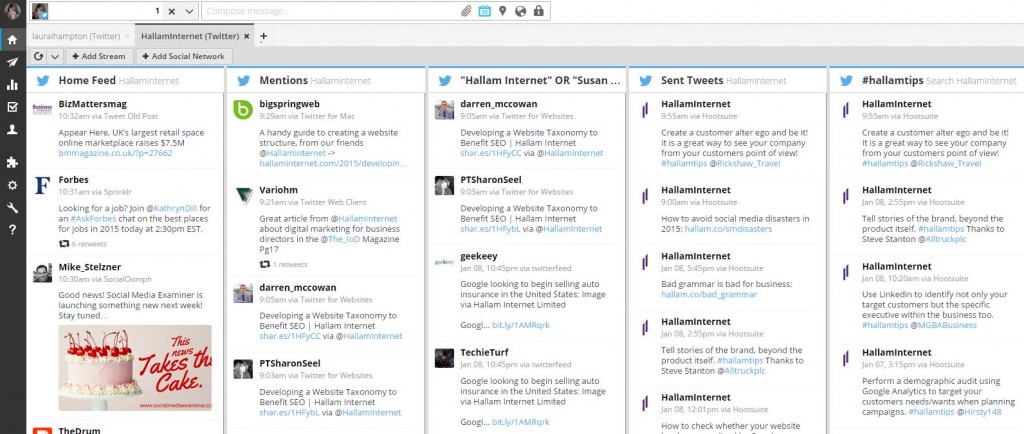Click the Twitter bird icon of Sent Tweets
Screen dimensions: 1024x434
coord(645,81)
